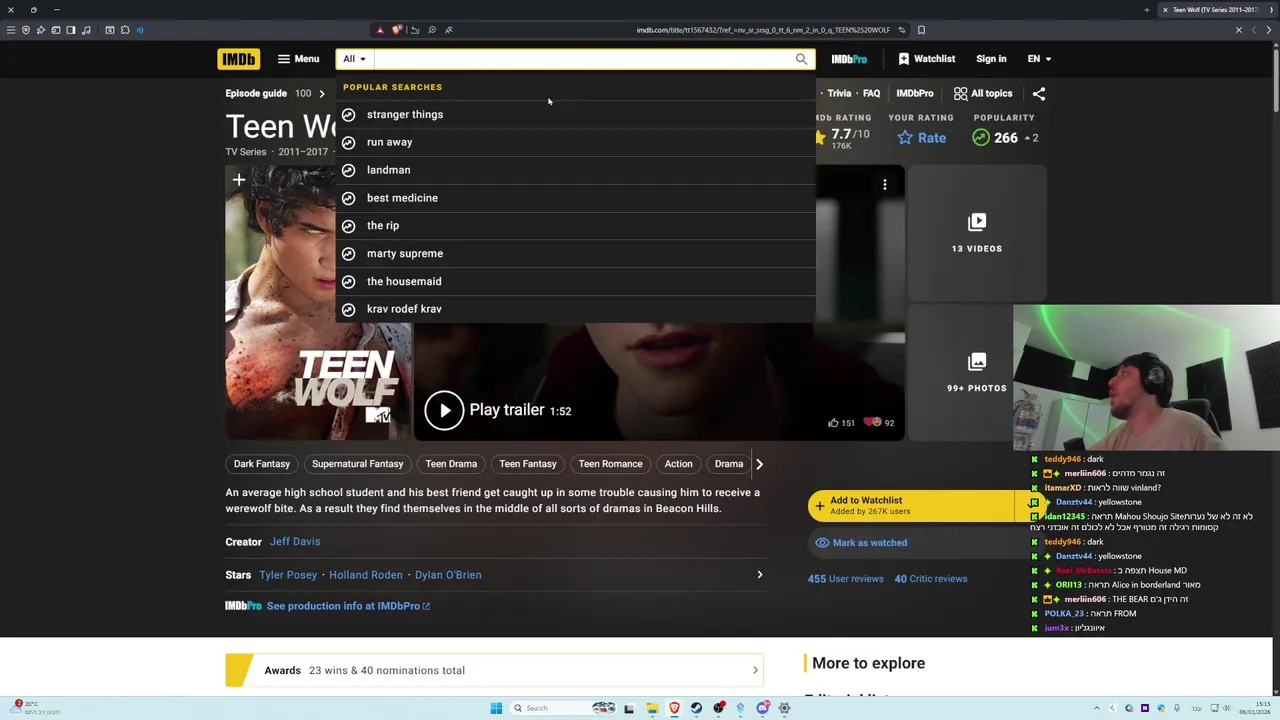Open 40 Critic reviews
This screenshot has width=1280, height=720.
[931, 579]
